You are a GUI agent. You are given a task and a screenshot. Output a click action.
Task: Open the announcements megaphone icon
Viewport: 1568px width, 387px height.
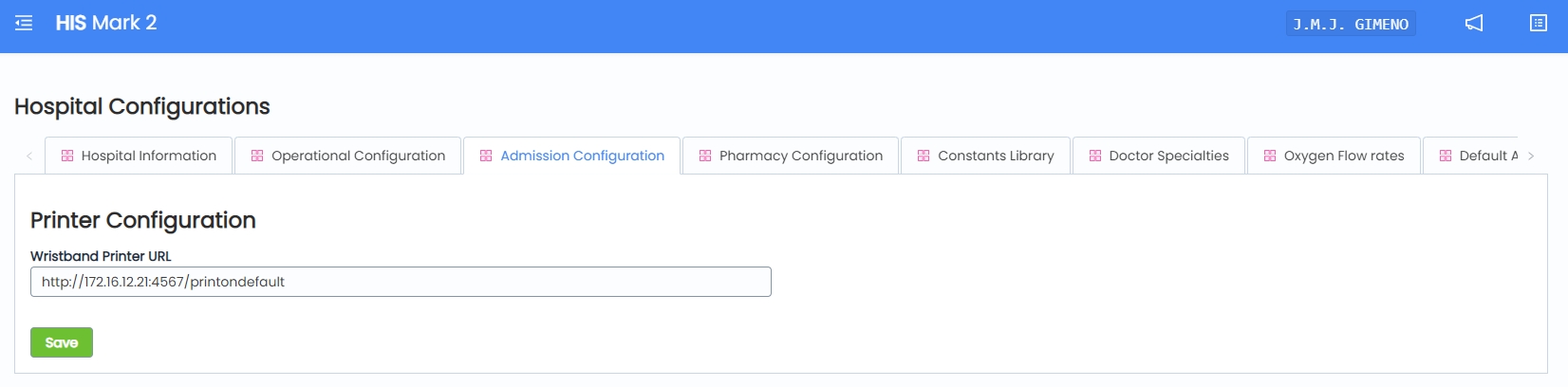point(1474,24)
